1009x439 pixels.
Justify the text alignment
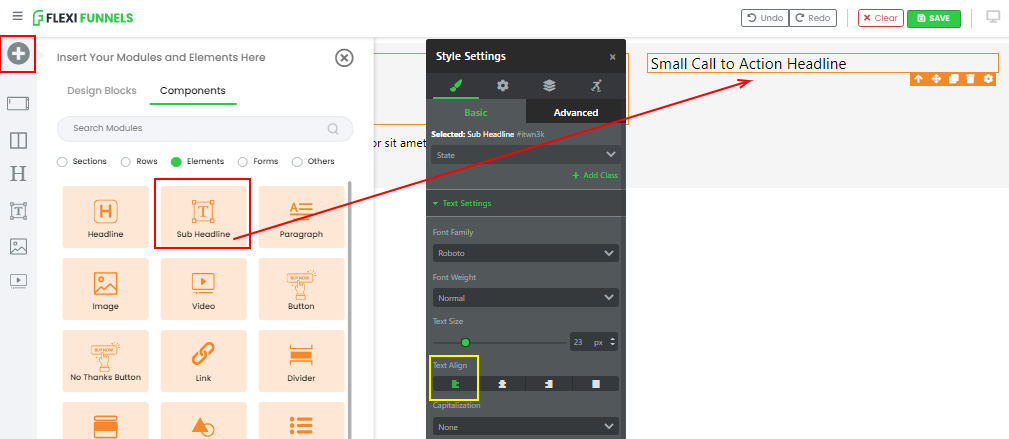pos(596,384)
